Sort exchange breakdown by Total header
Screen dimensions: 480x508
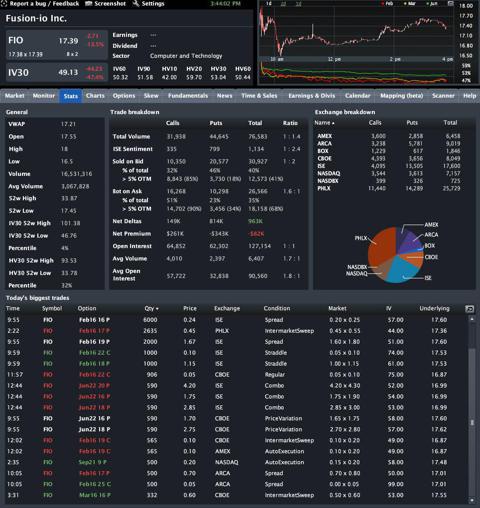tap(450, 123)
